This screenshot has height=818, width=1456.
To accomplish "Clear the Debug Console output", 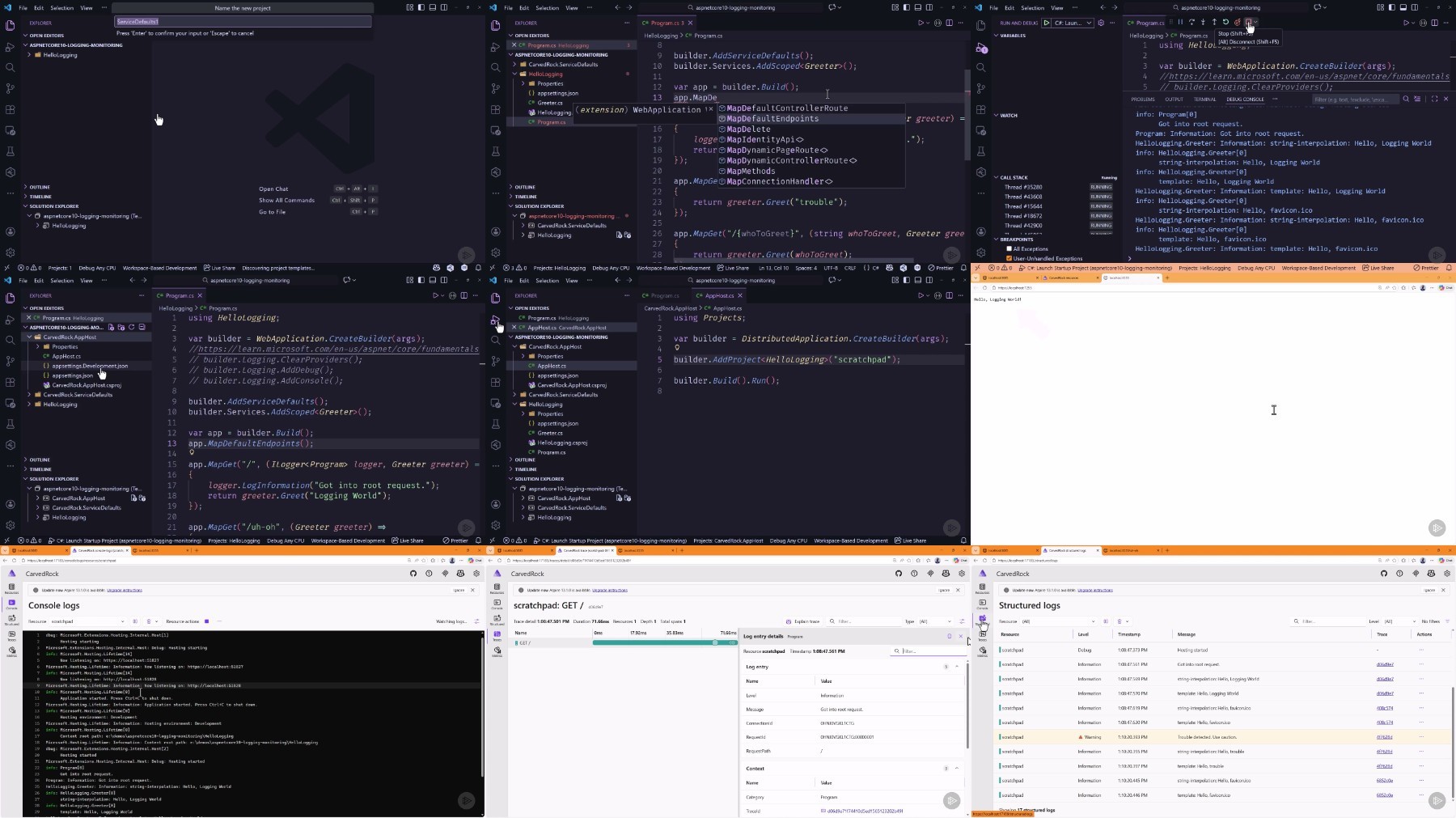I will pos(1417,100).
